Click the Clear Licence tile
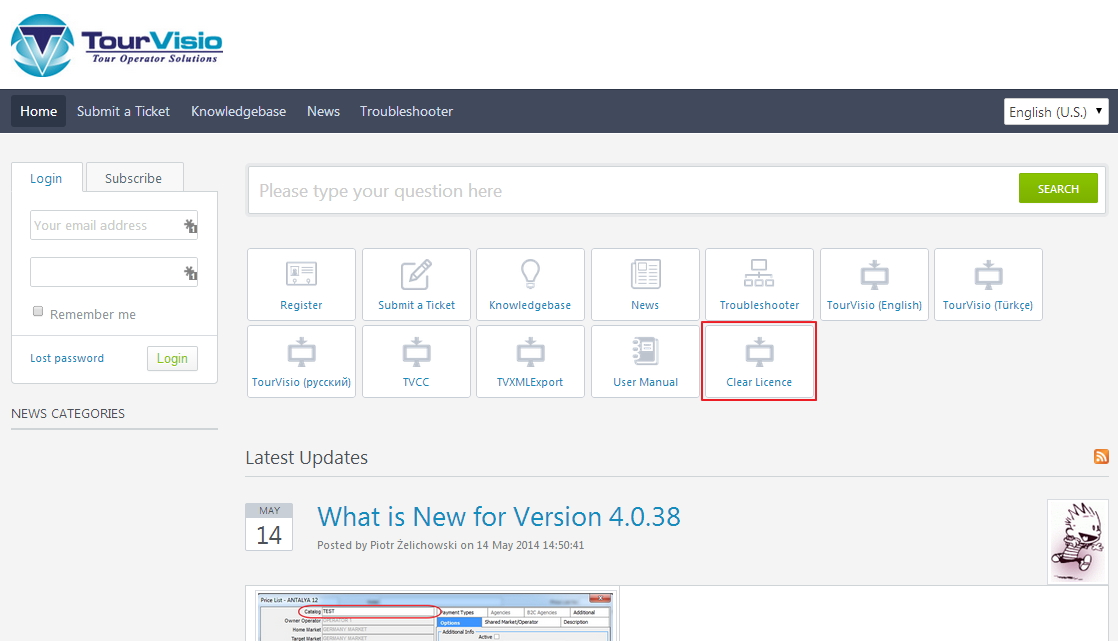 pyautogui.click(x=759, y=361)
